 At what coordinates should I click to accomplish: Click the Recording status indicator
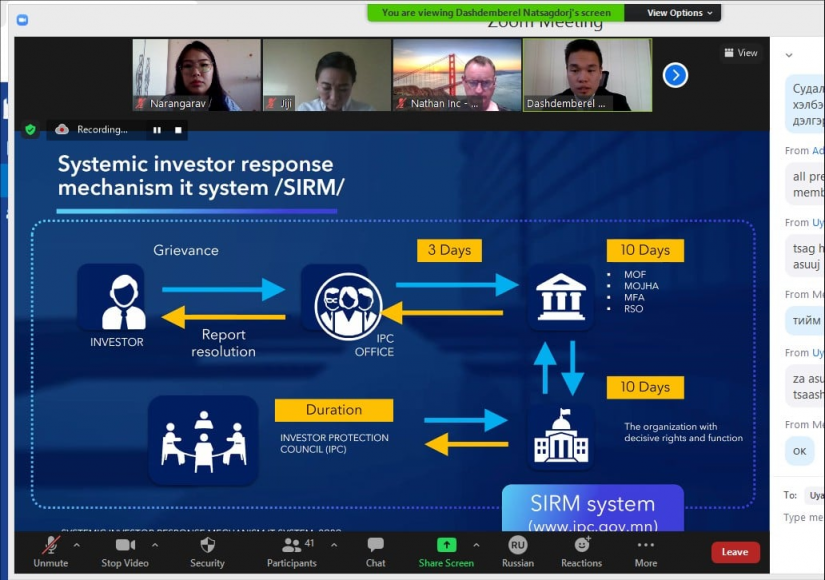point(93,129)
